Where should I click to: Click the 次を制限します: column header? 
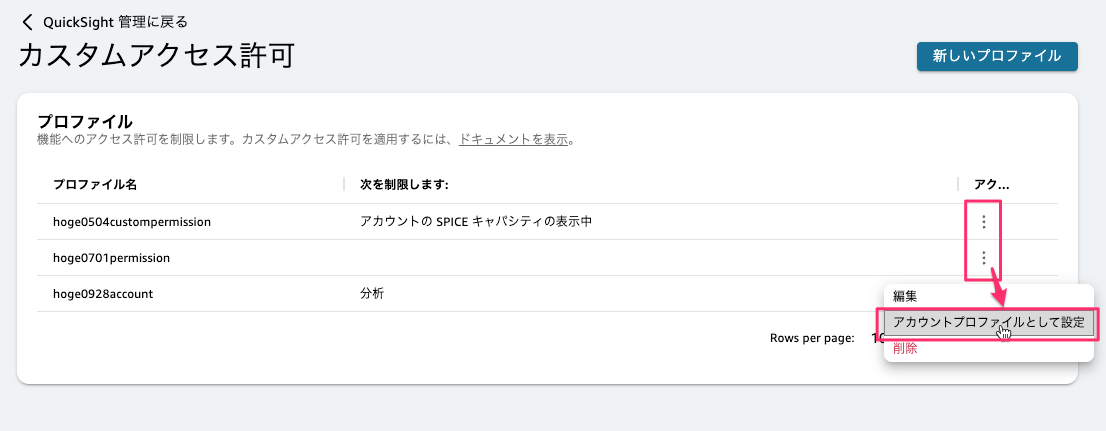(x=405, y=185)
